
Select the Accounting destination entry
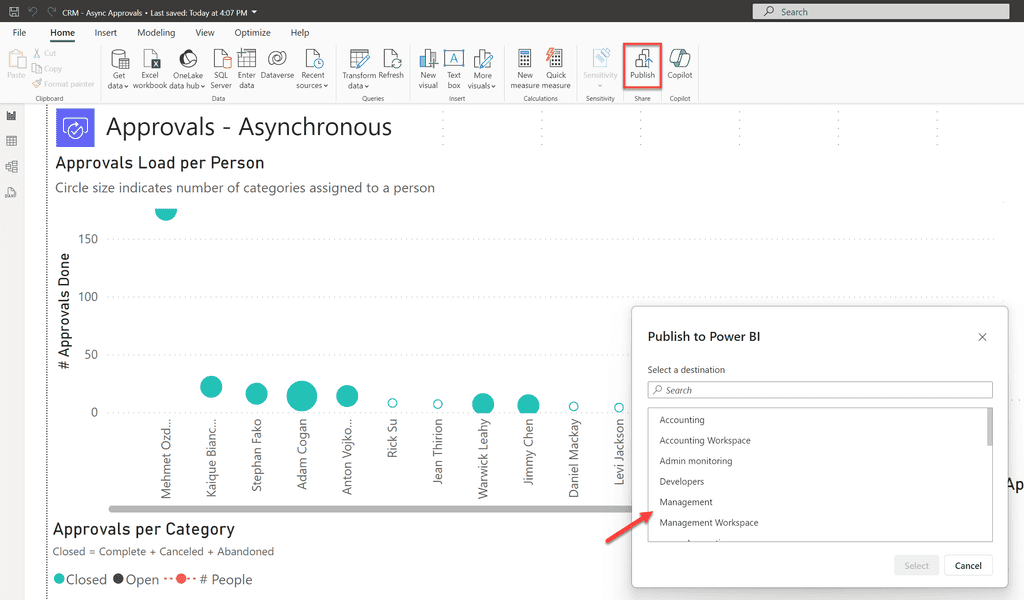pos(682,420)
